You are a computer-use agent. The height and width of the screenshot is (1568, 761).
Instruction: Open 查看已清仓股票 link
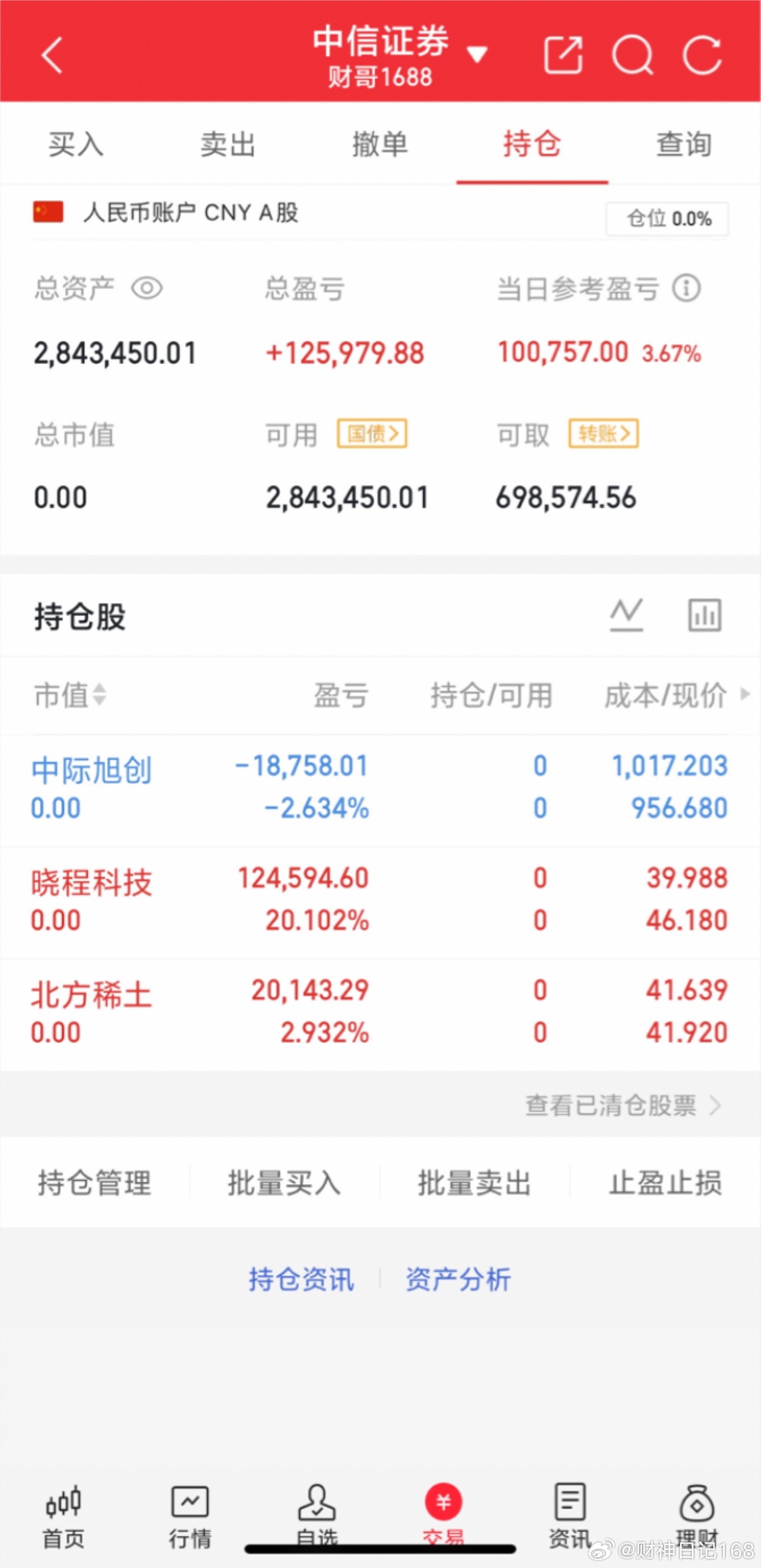tap(624, 1105)
